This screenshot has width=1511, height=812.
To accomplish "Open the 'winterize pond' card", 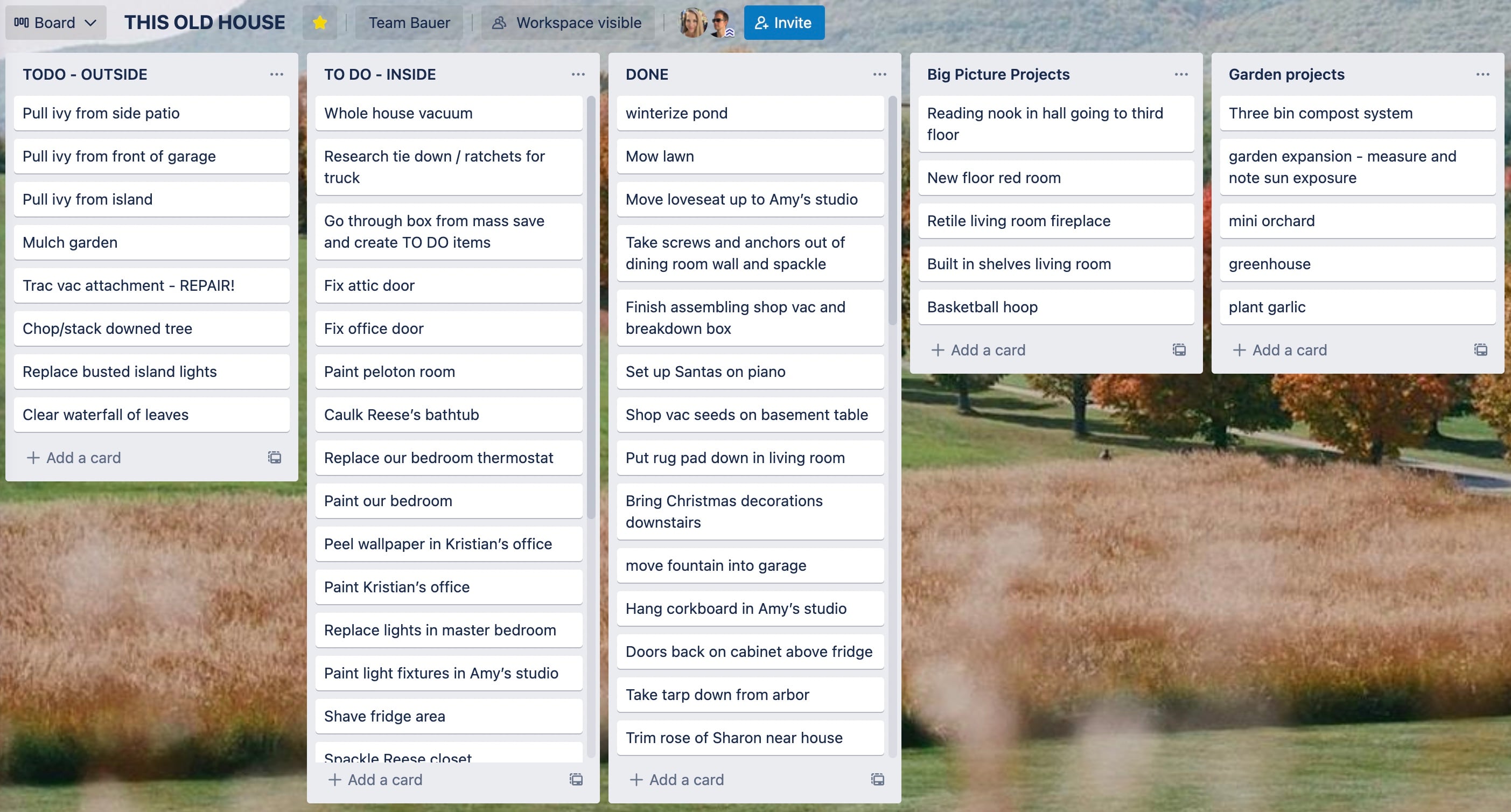I will [x=750, y=113].
